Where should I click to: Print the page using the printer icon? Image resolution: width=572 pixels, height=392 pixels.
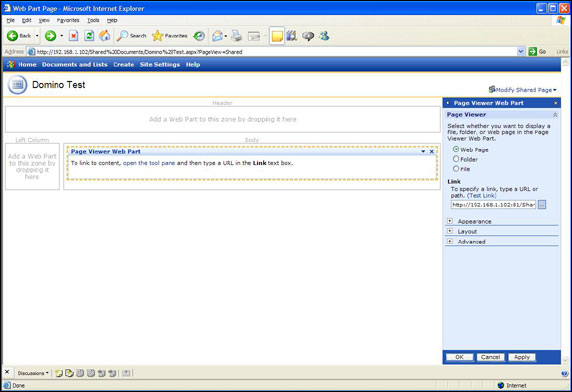[x=237, y=36]
